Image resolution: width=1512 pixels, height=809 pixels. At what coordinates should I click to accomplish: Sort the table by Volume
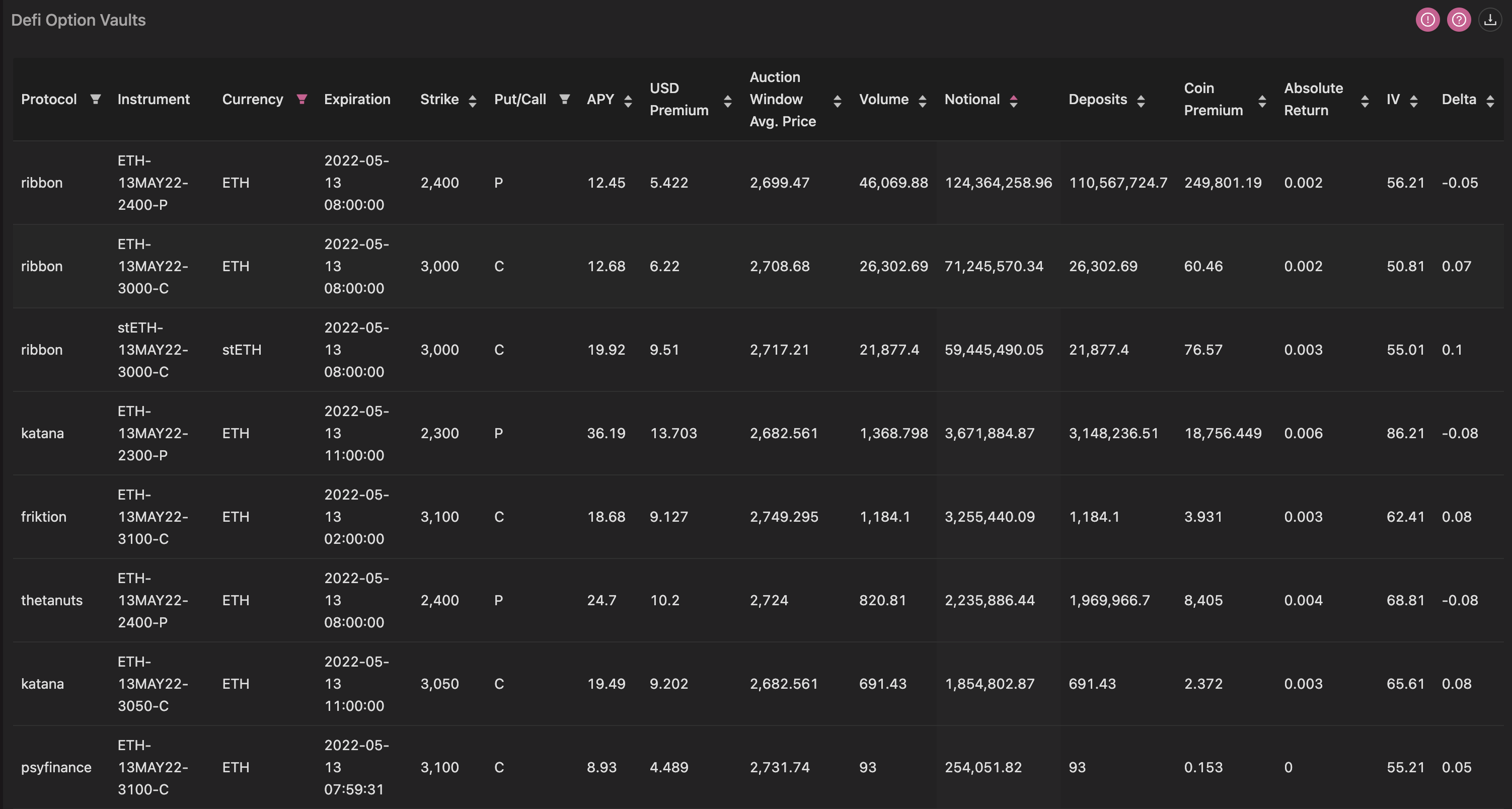(x=923, y=101)
